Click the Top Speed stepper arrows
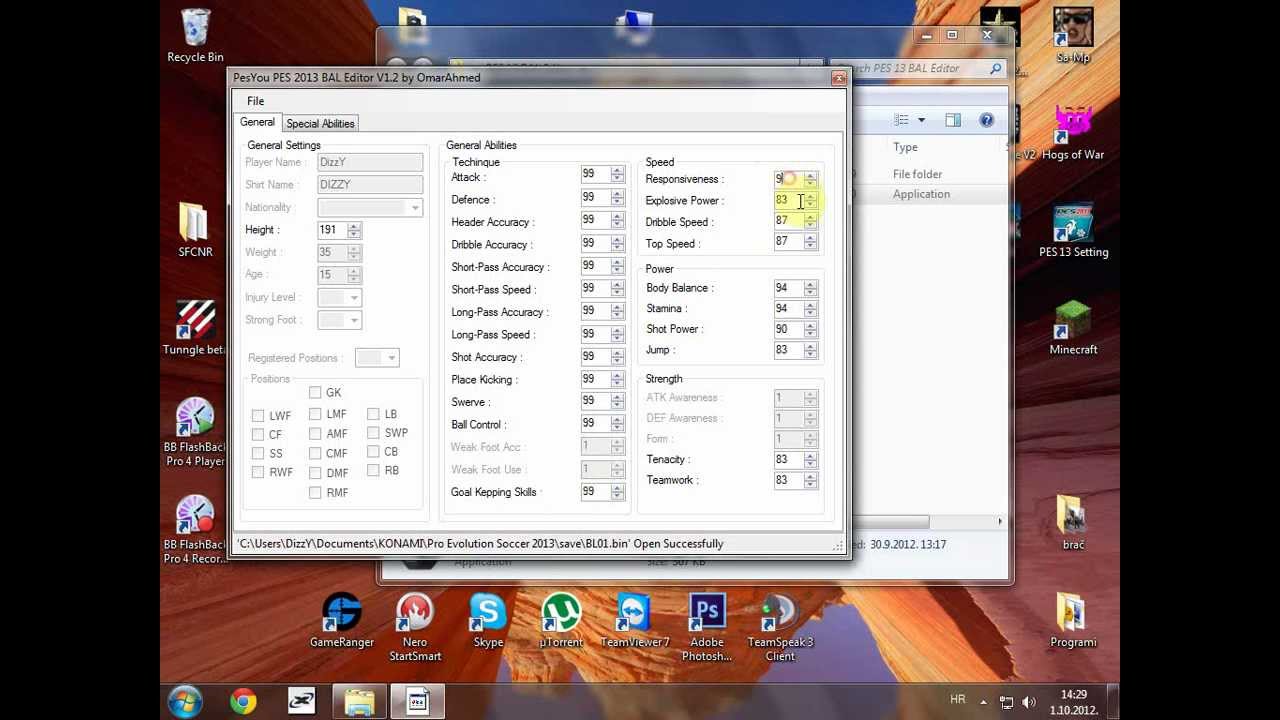 pyautogui.click(x=810, y=242)
